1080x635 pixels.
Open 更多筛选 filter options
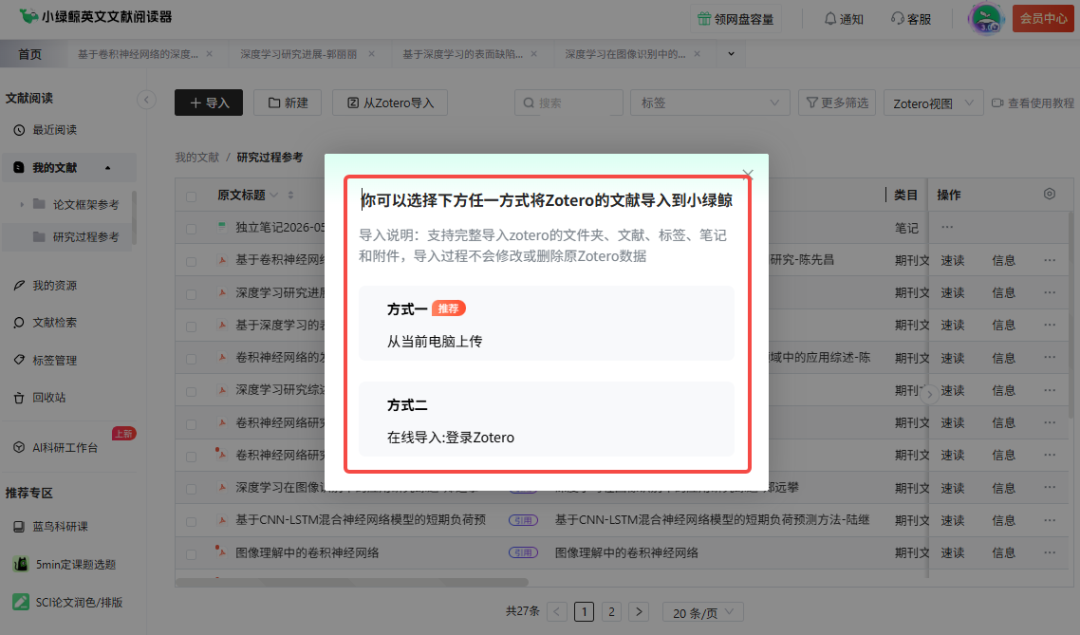click(837, 103)
